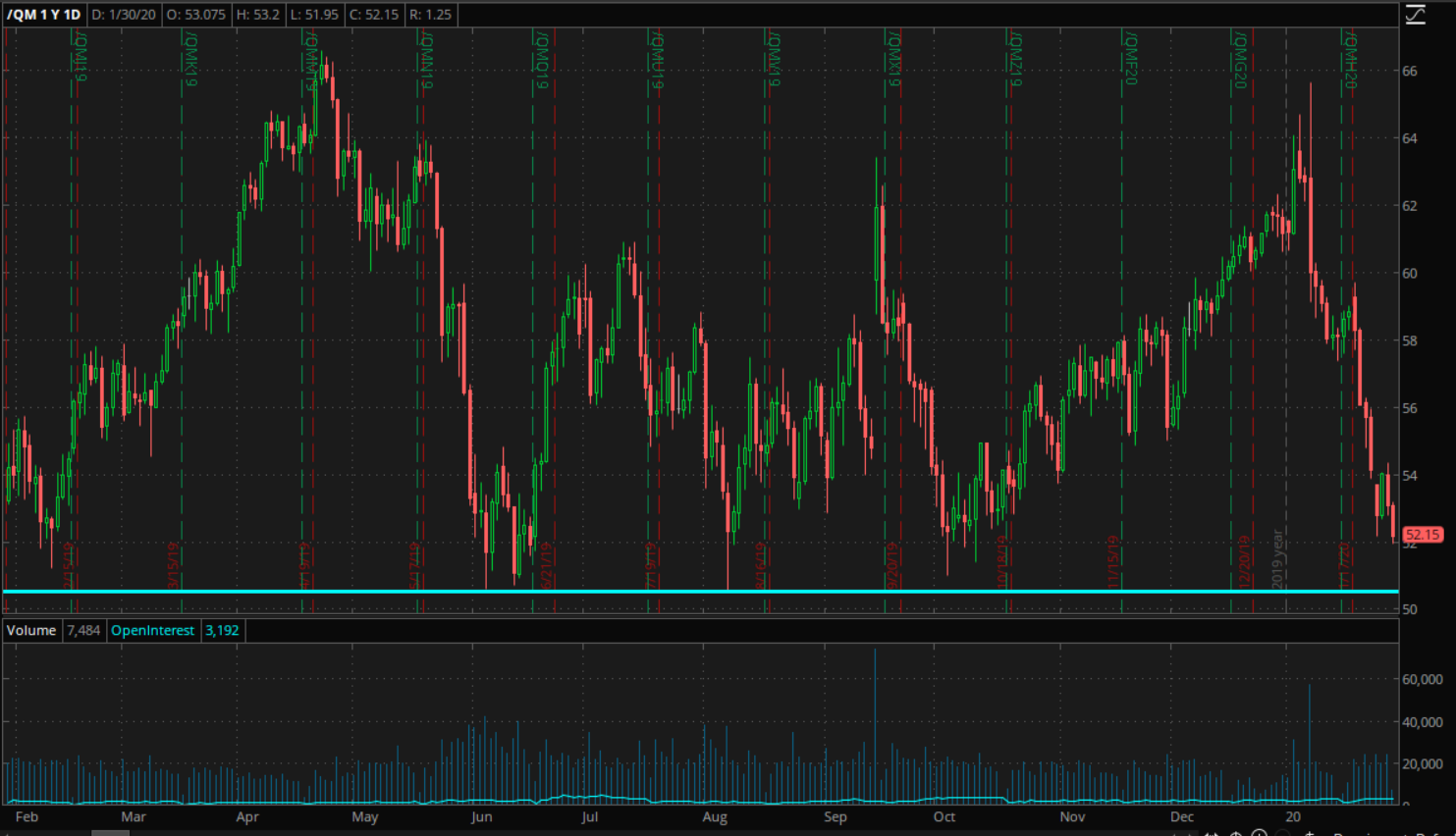Click the 12/20/19 expiration date marker
This screenshot has height=836, width=1456.
[1244, 562]
